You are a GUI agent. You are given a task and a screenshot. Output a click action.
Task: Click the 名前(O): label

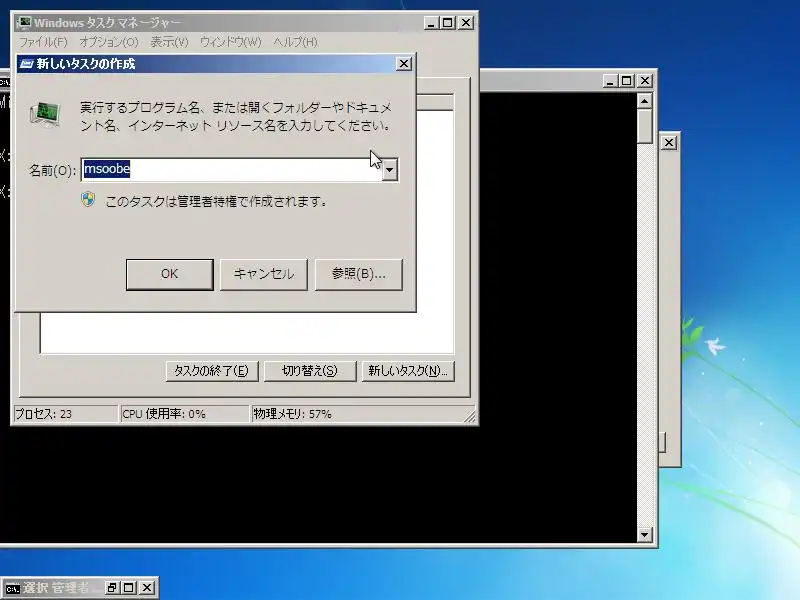[52, 170]
